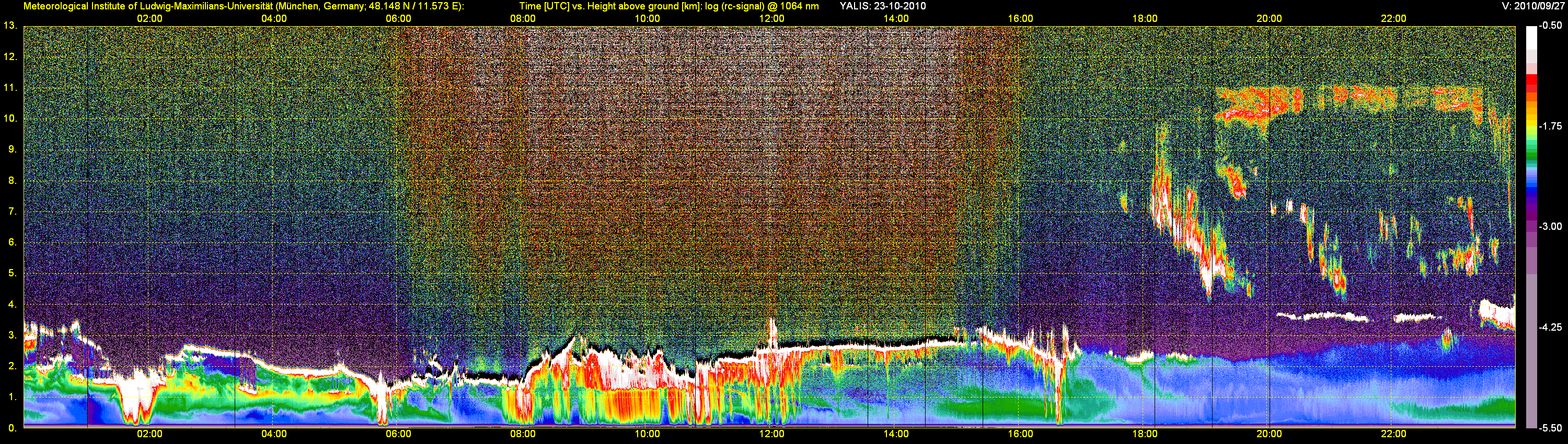The image size is (1568, 444).
Task: Click the 4. height axis label
Action: pyautogui.click(x=12, y=304)
